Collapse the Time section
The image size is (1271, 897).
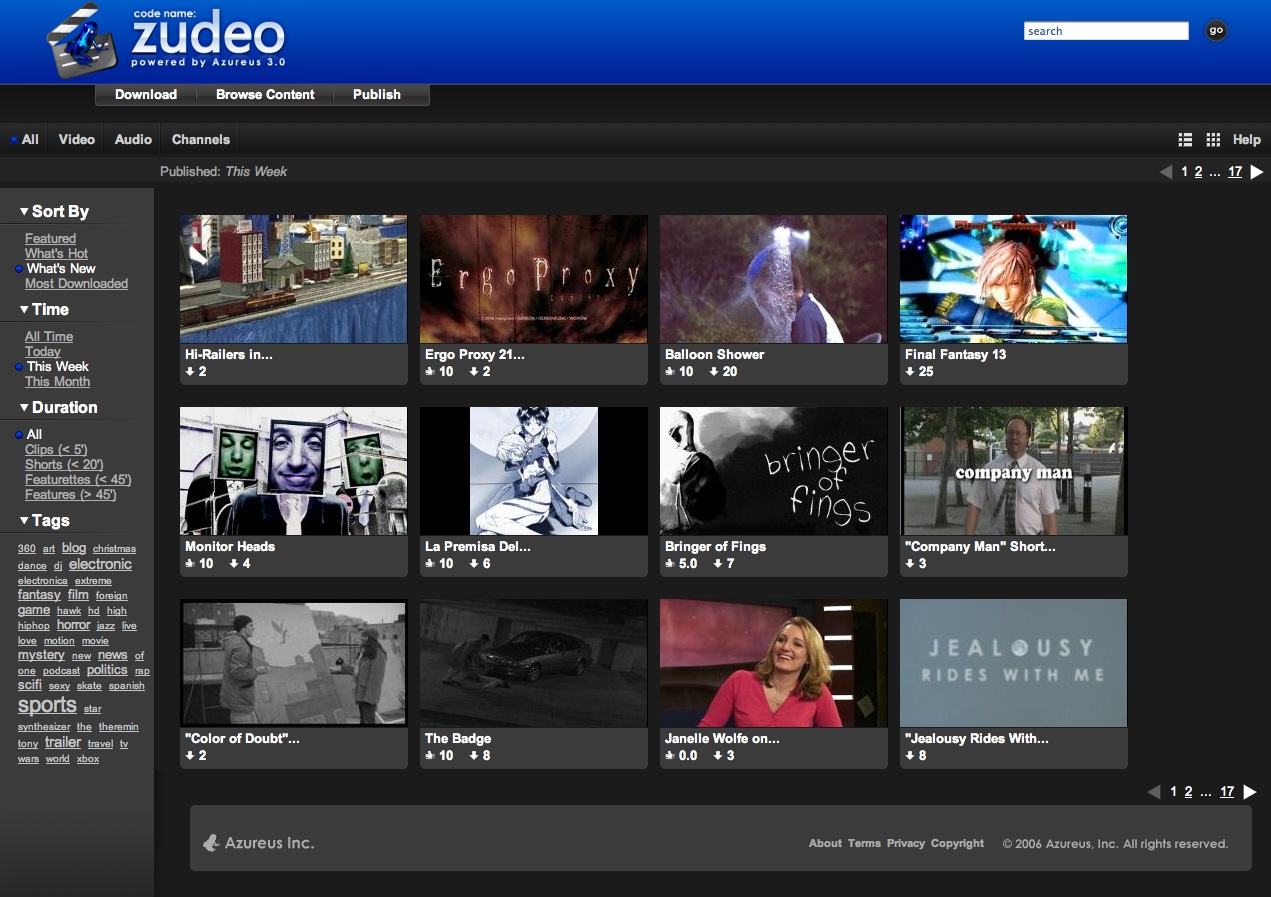click(44, 310)
